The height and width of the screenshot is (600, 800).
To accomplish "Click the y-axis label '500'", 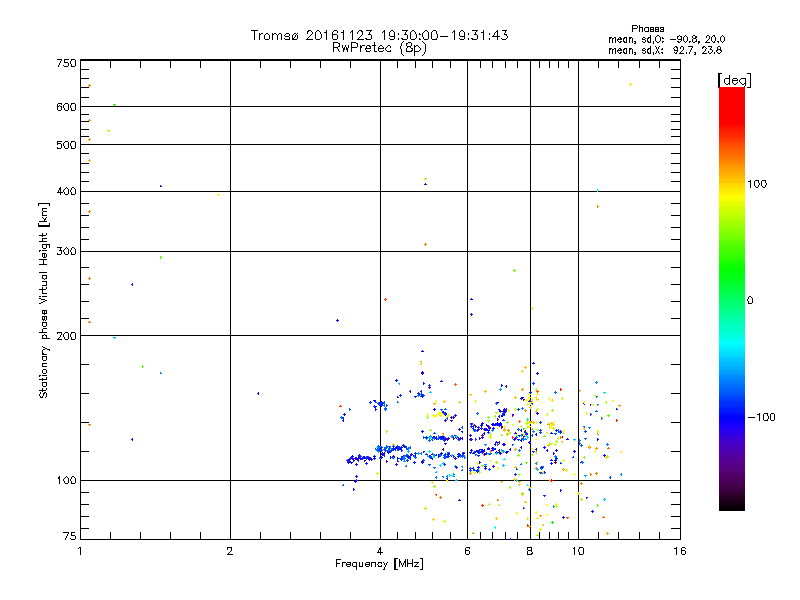I will pos(66,145).
